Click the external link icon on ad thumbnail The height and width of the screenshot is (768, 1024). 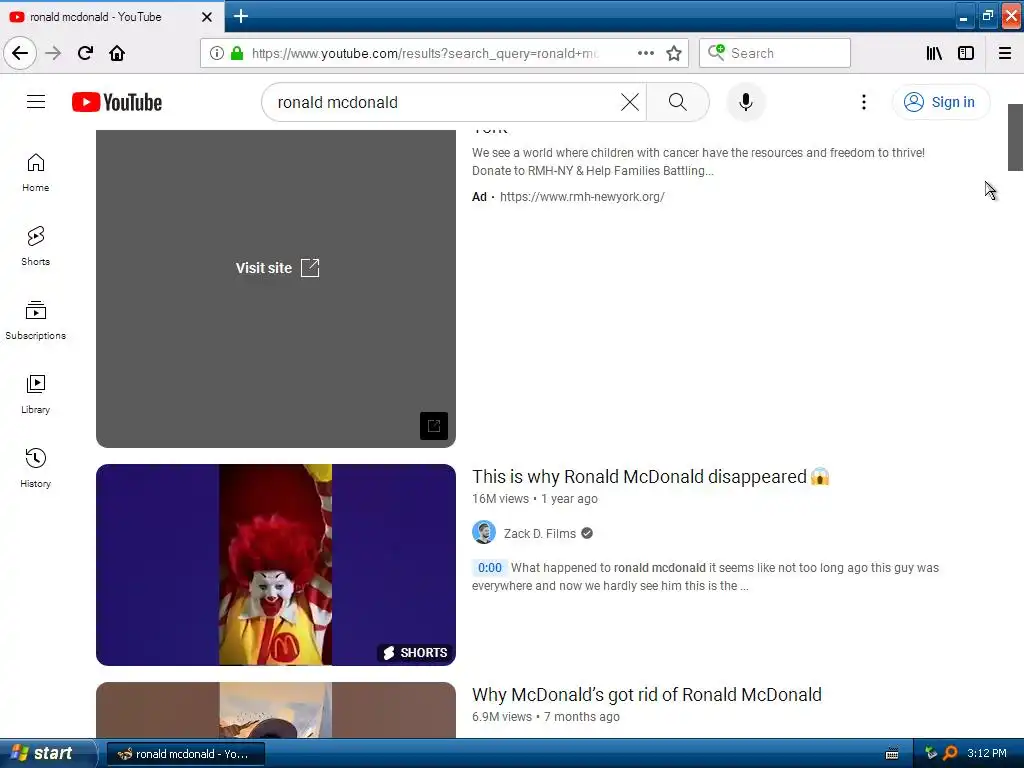click(x=434, y=426)
